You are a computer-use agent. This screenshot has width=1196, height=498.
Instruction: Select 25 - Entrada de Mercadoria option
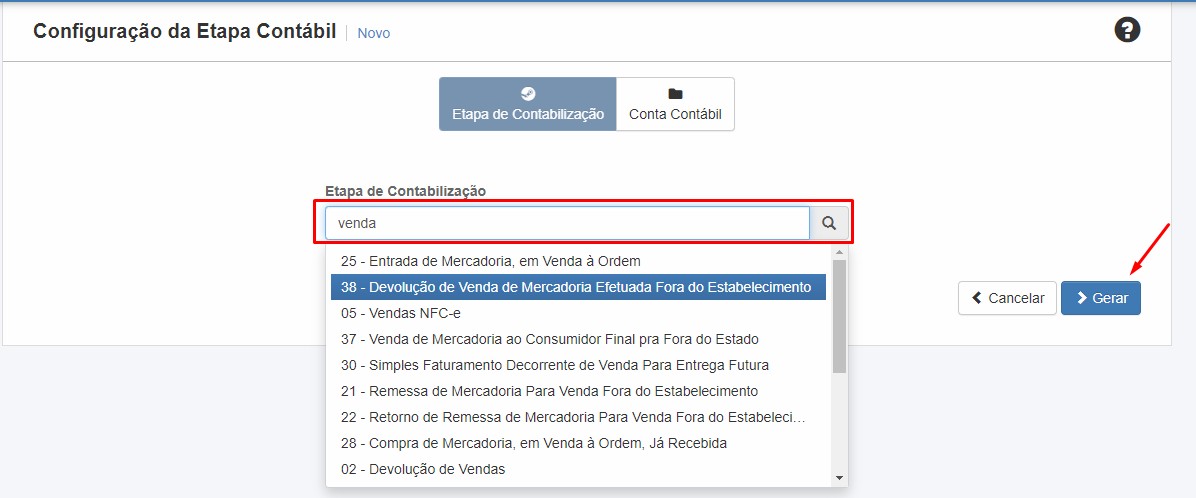pos(490,261)
